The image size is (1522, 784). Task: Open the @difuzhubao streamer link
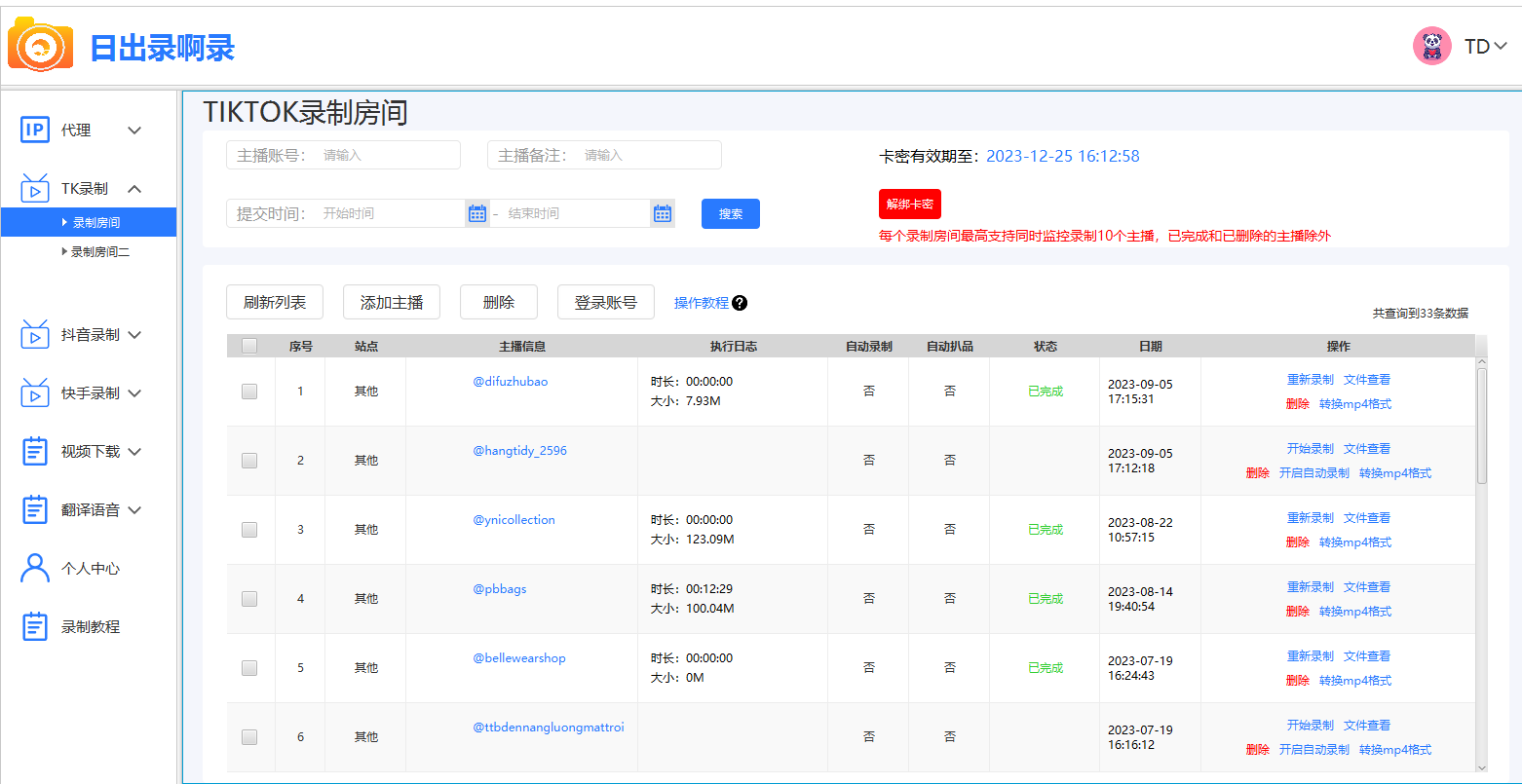pos(511,382)
